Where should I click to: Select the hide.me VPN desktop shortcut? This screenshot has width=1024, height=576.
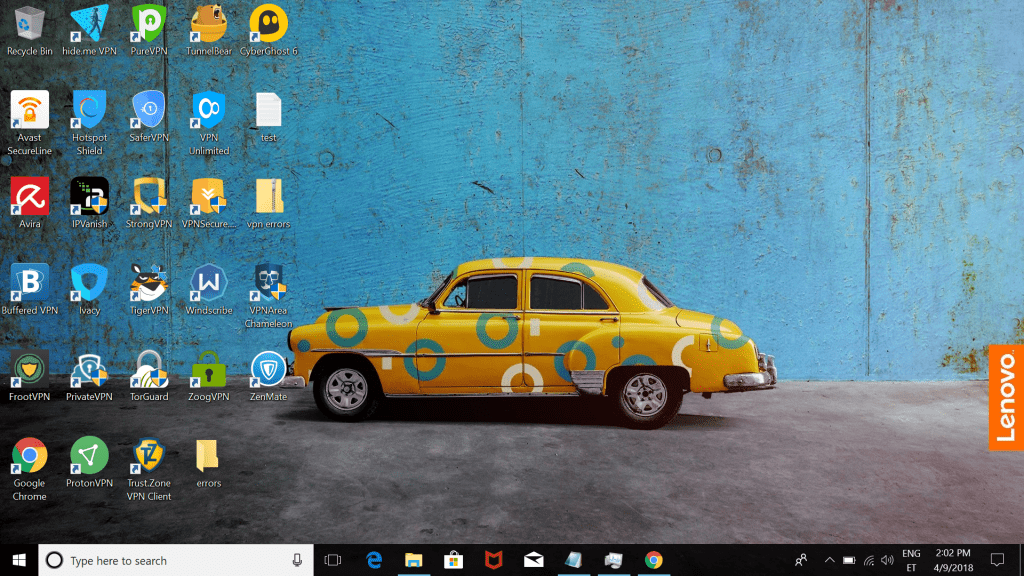click(x=89, y=31)
